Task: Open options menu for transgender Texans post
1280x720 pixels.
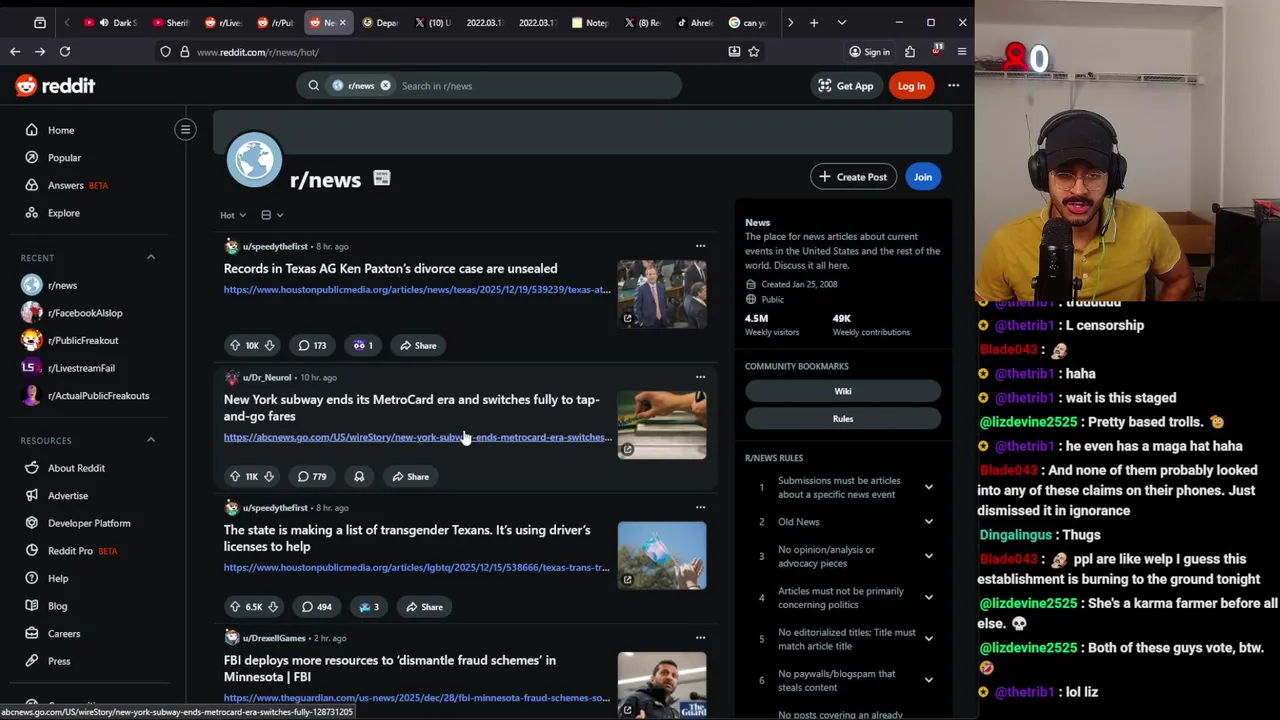Action: [700, 507]
